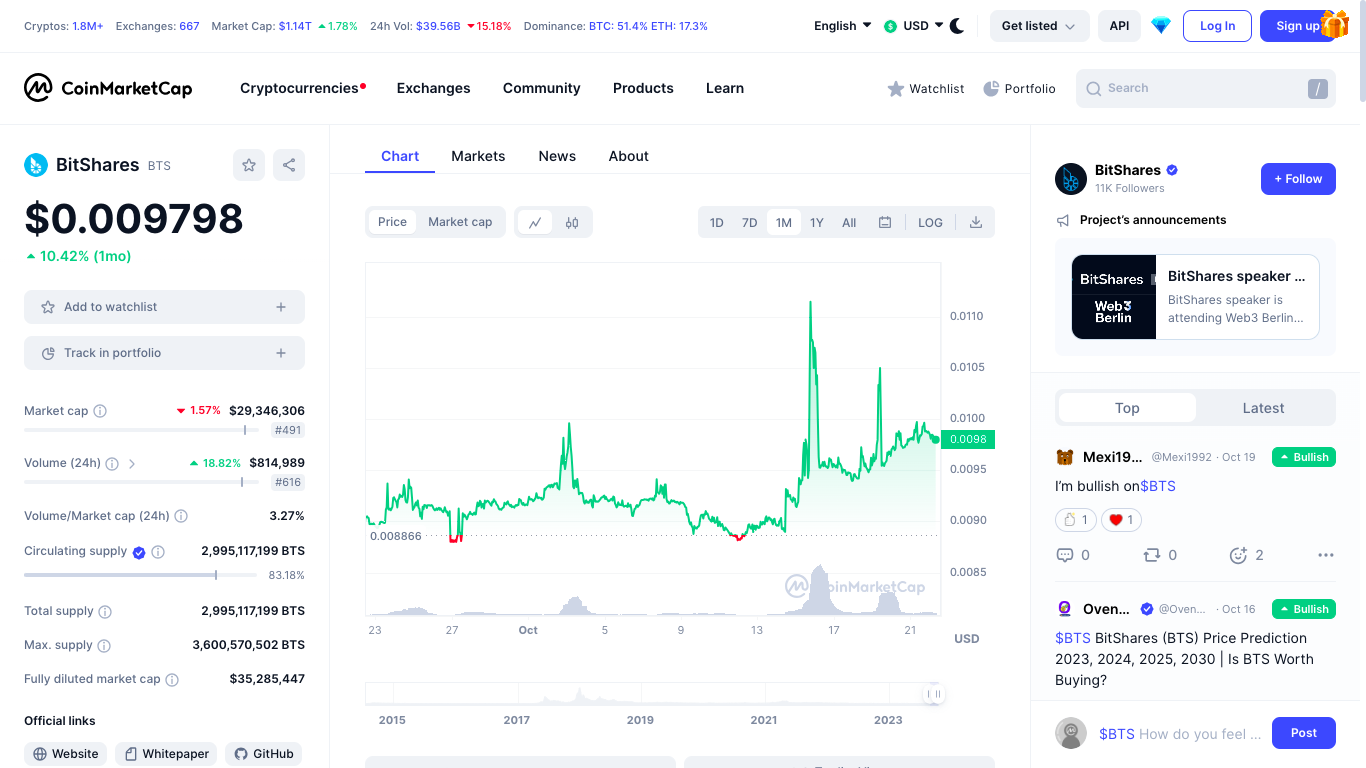Click Volume (24h) info icon
1366x768 pixels.
(112, 464)
